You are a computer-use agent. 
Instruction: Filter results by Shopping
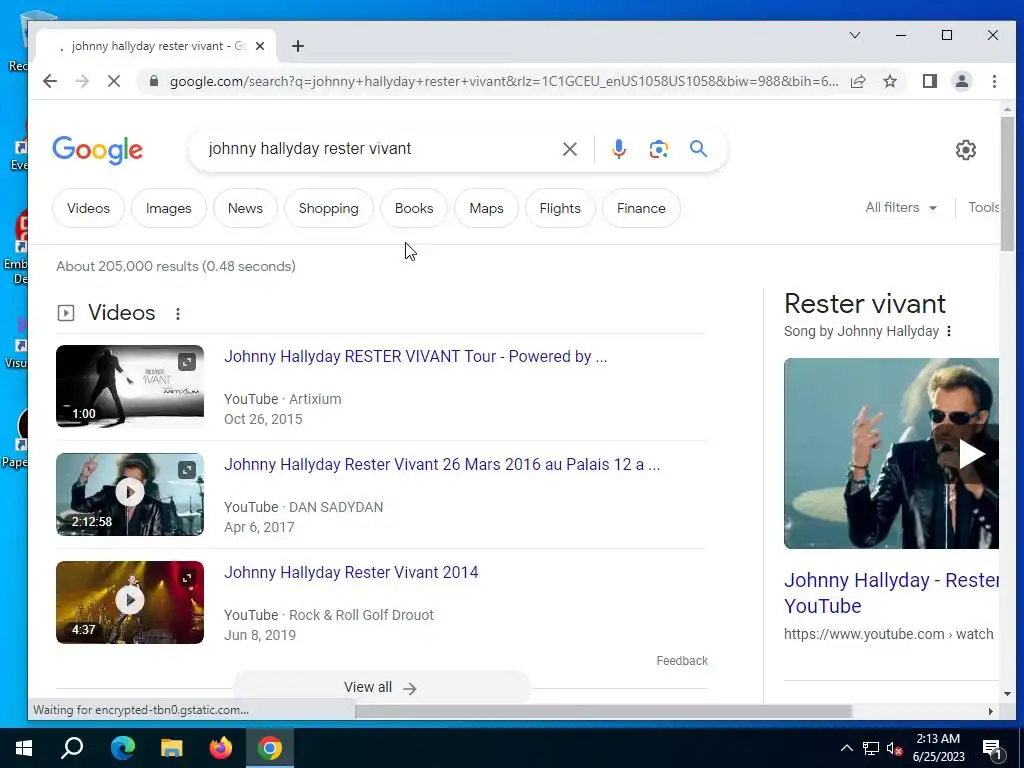point(328,208)
